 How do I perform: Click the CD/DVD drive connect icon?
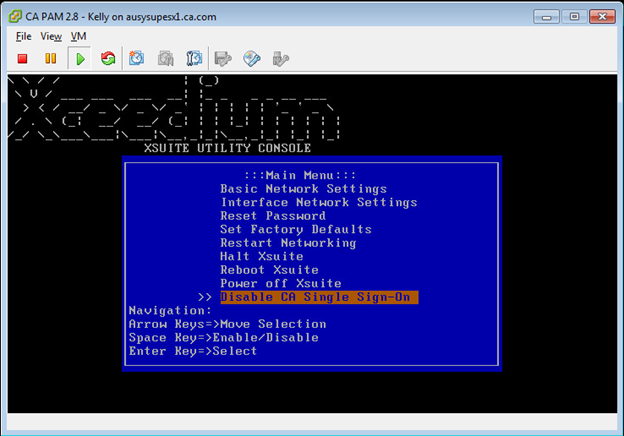tap(252, 59)
